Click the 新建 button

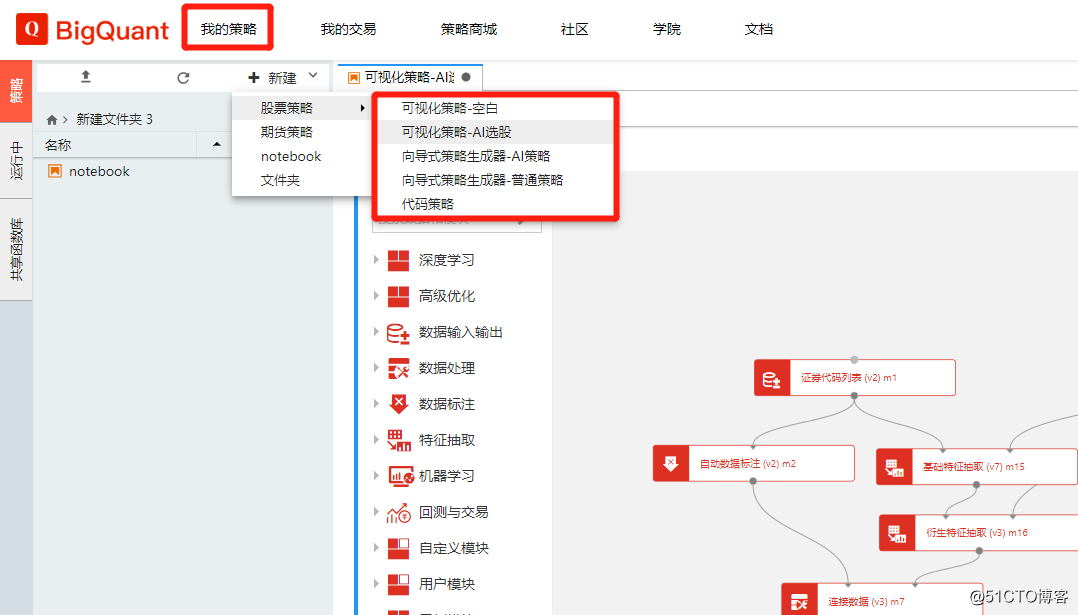click(273, 78)
